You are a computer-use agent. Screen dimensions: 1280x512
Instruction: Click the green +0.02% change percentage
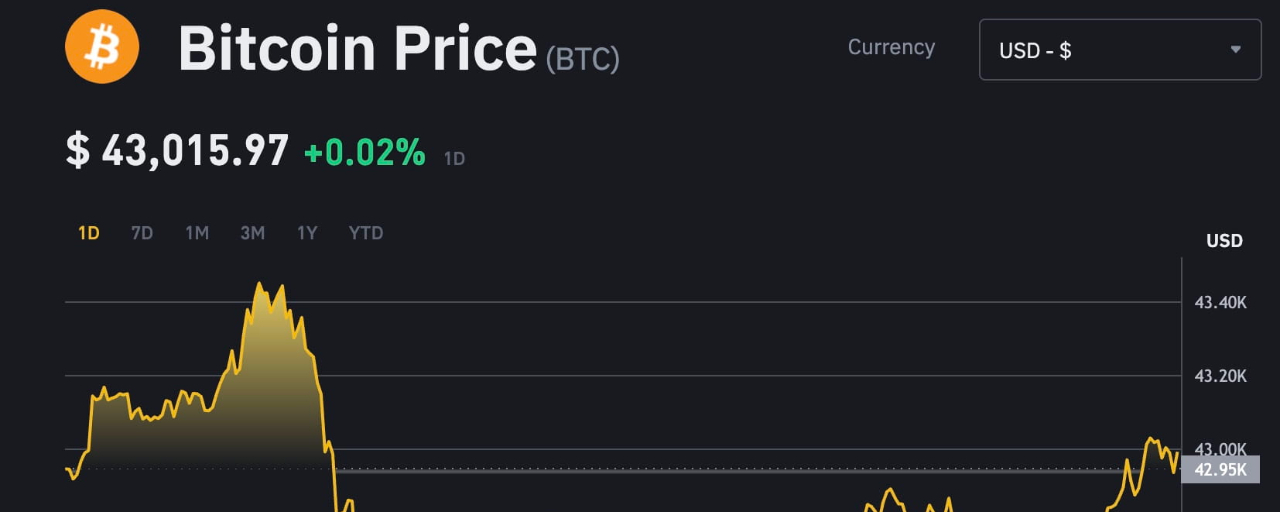pos(365,152)
